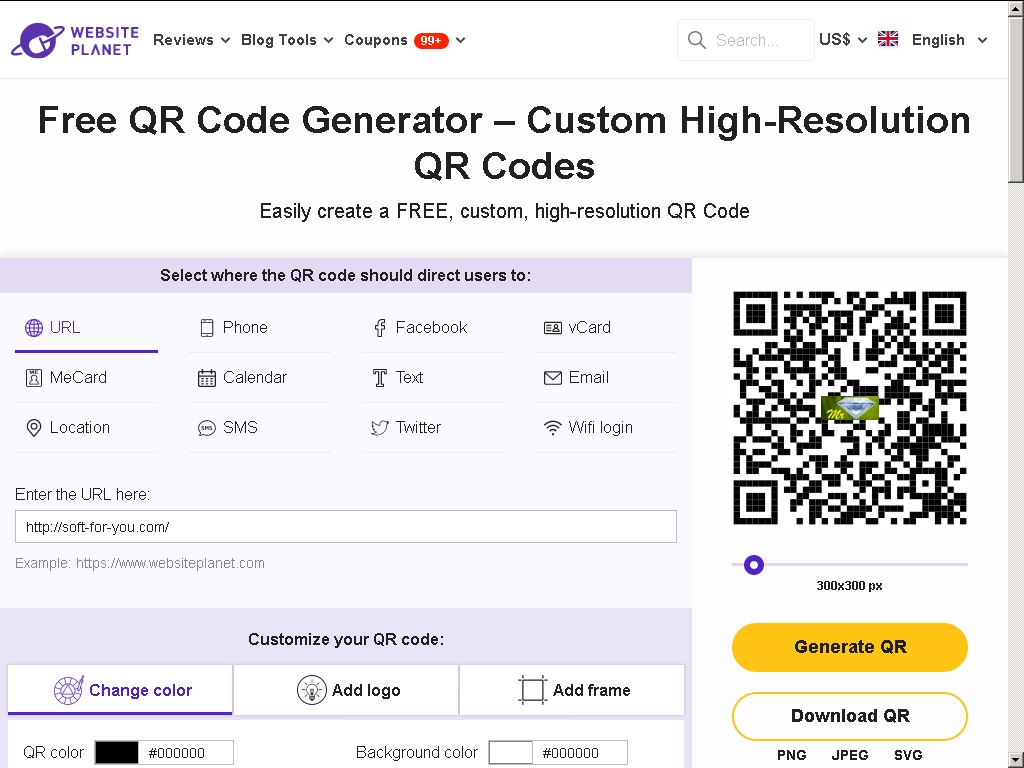Click the generated QR code preview
Viewport: 1024px width, 768px height.
(850, 408)
